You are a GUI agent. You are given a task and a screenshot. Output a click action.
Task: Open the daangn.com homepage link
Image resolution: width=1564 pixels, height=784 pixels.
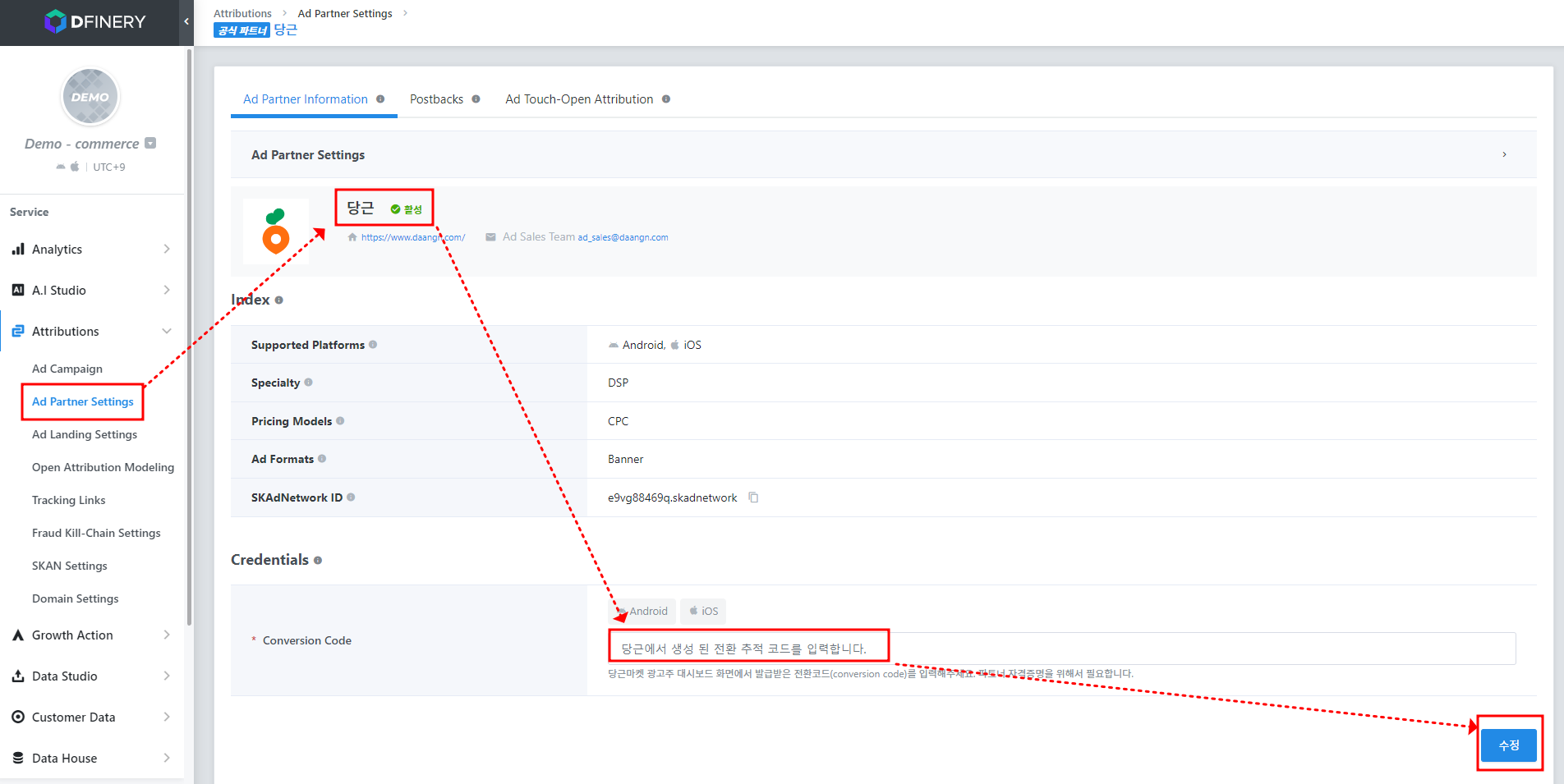coord(413,237)
